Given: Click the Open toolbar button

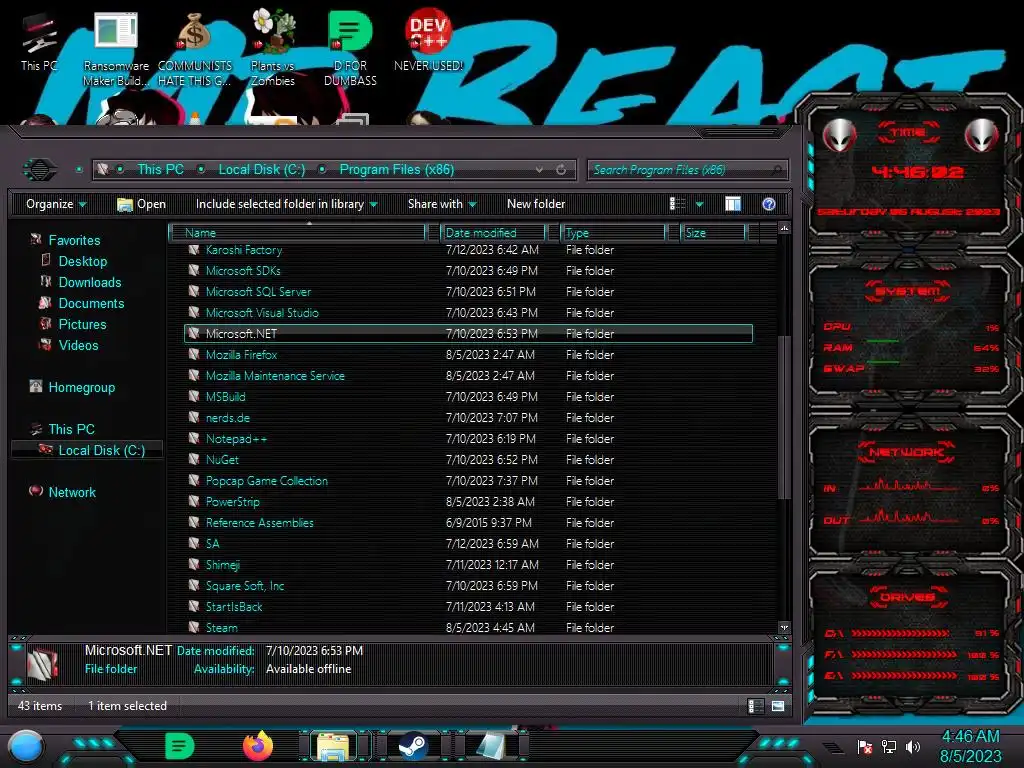Looking at the screenshot, I should [141, 204].
